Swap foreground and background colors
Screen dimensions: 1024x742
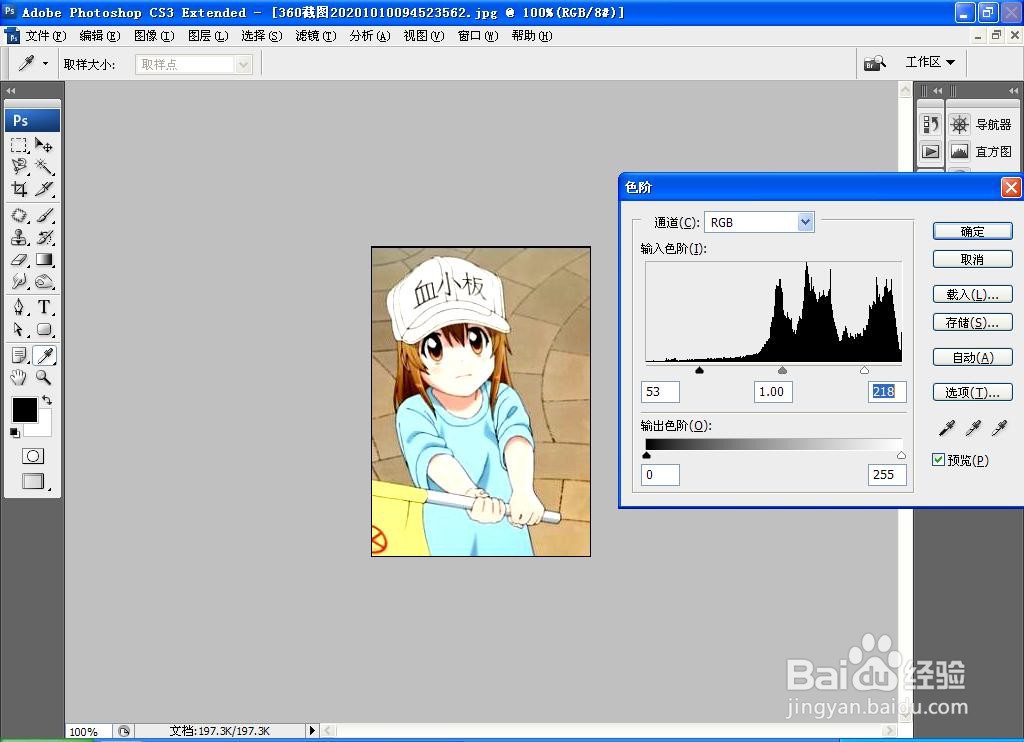pyautogui.click(x=47, y=400)
